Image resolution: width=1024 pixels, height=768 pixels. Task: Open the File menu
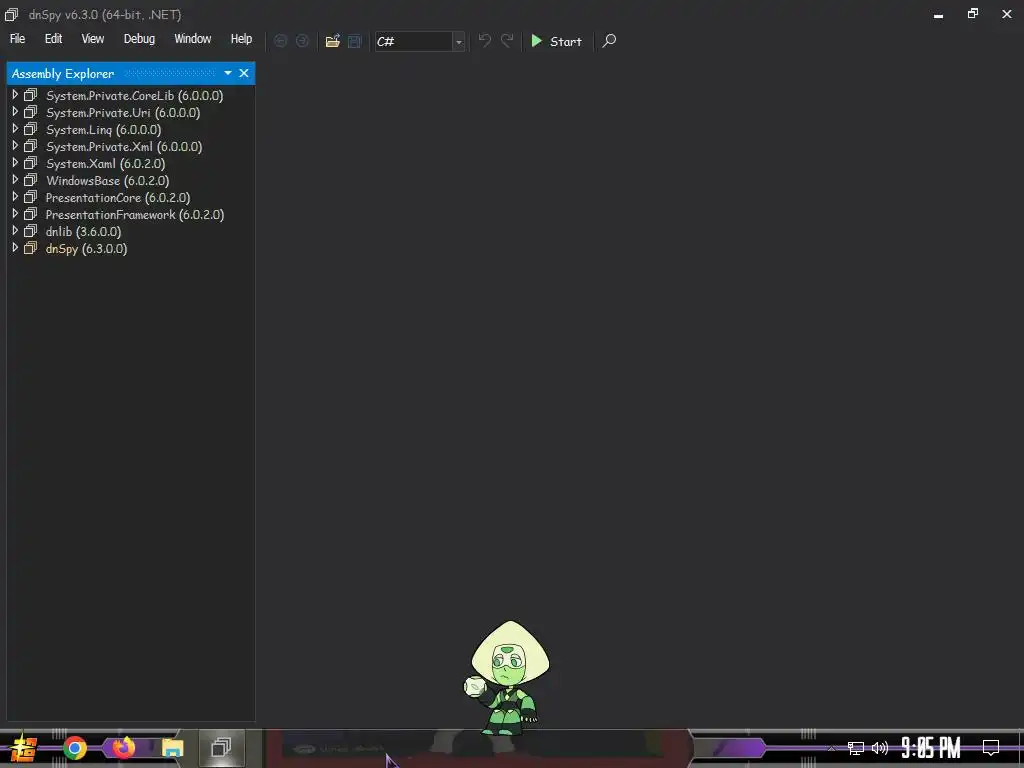(18, 39)
